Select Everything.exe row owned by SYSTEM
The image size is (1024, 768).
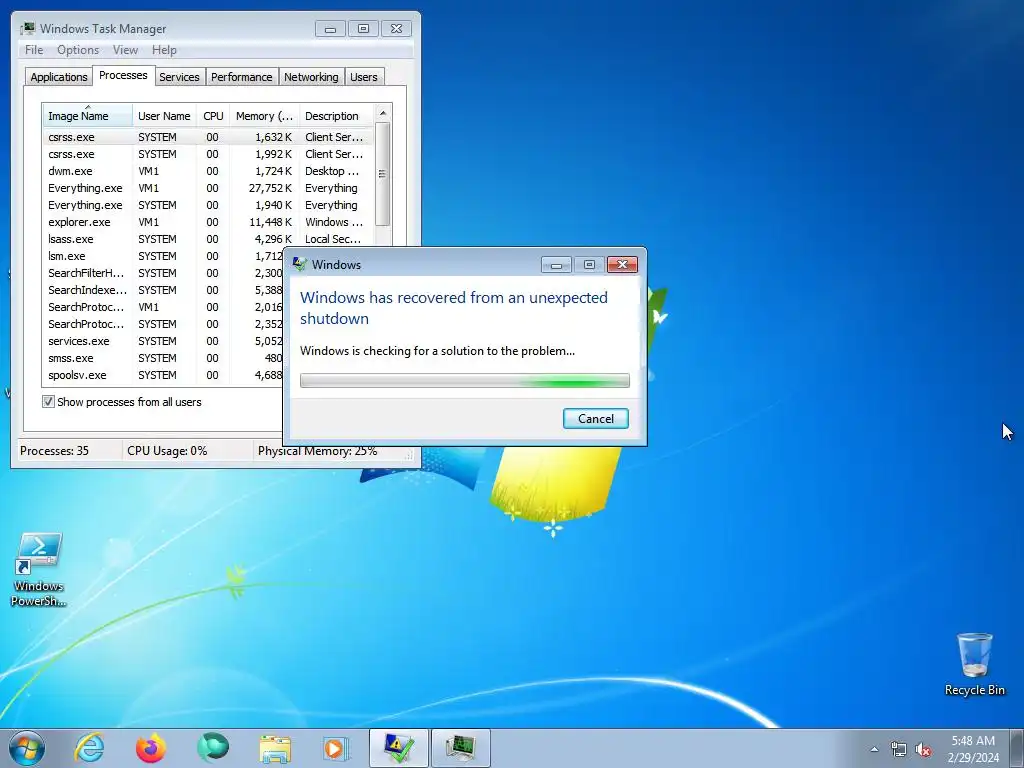click(x=208, y=205)
